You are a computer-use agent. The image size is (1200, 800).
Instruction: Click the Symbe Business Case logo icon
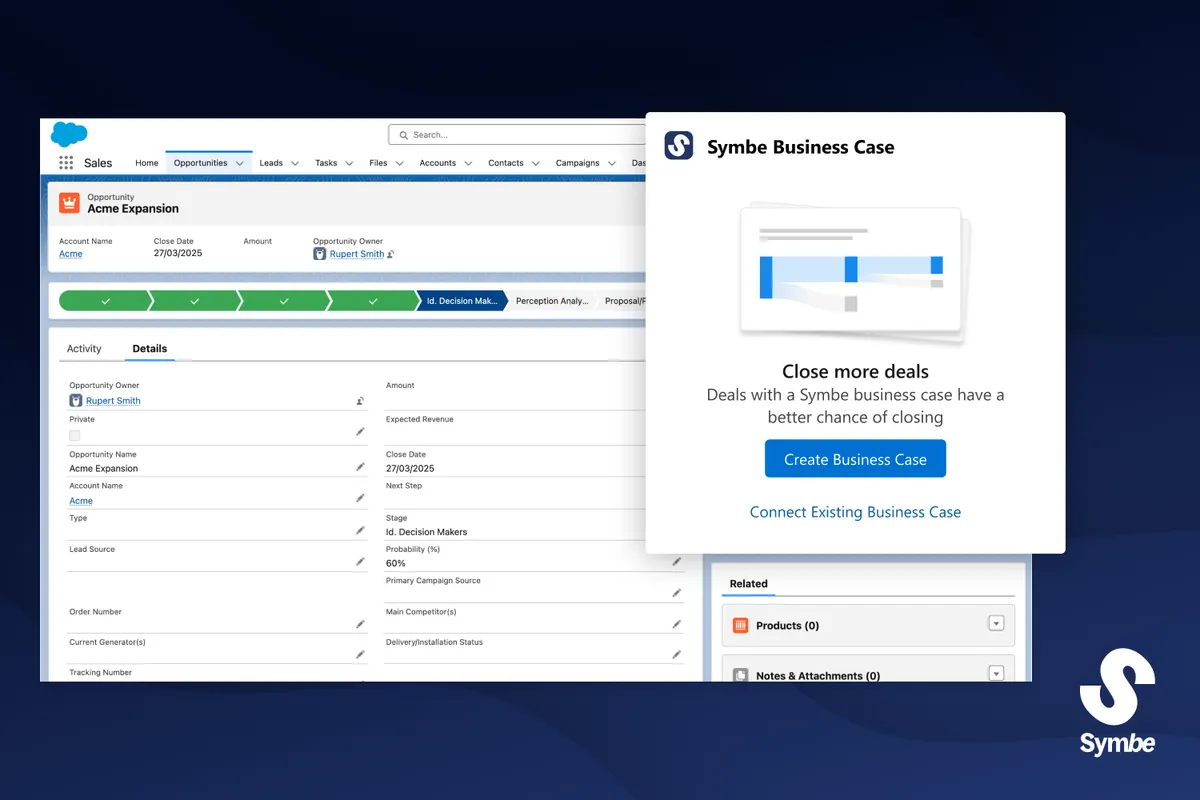click(x=679, y=146)
